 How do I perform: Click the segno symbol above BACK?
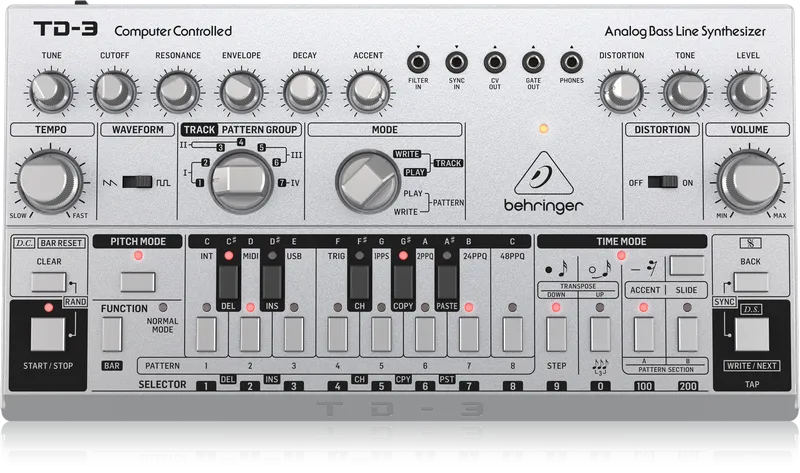pos(751,243)
